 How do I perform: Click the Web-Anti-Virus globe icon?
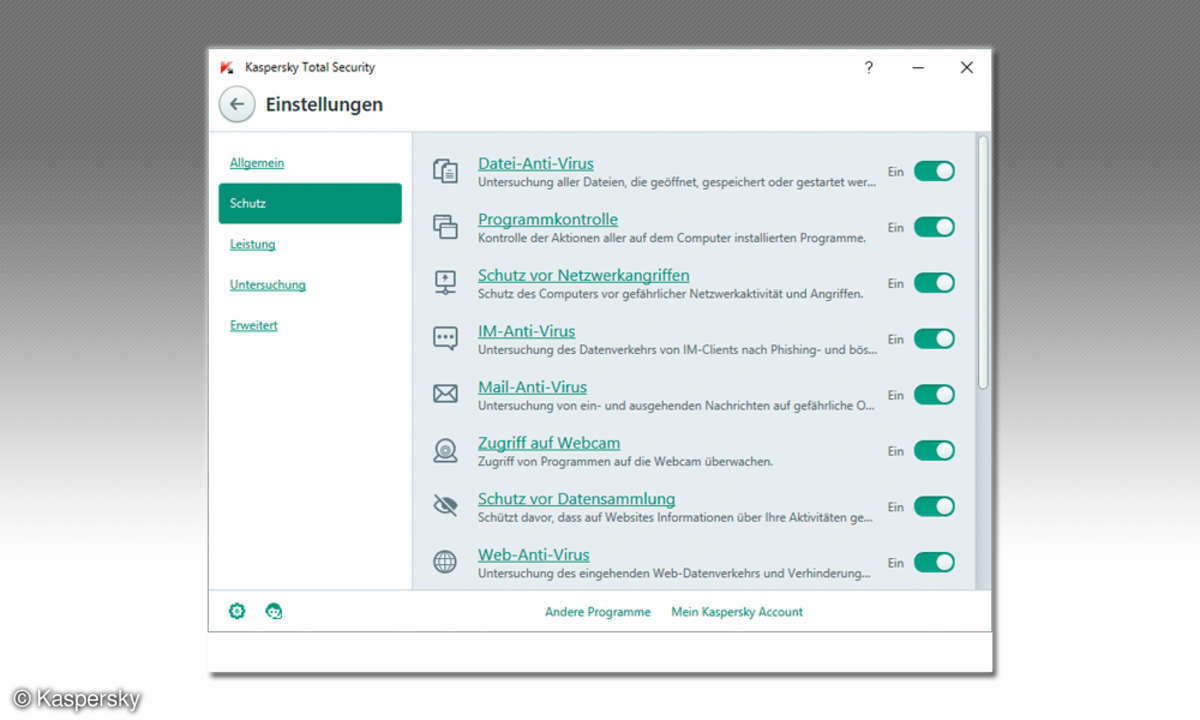(445, 562)
